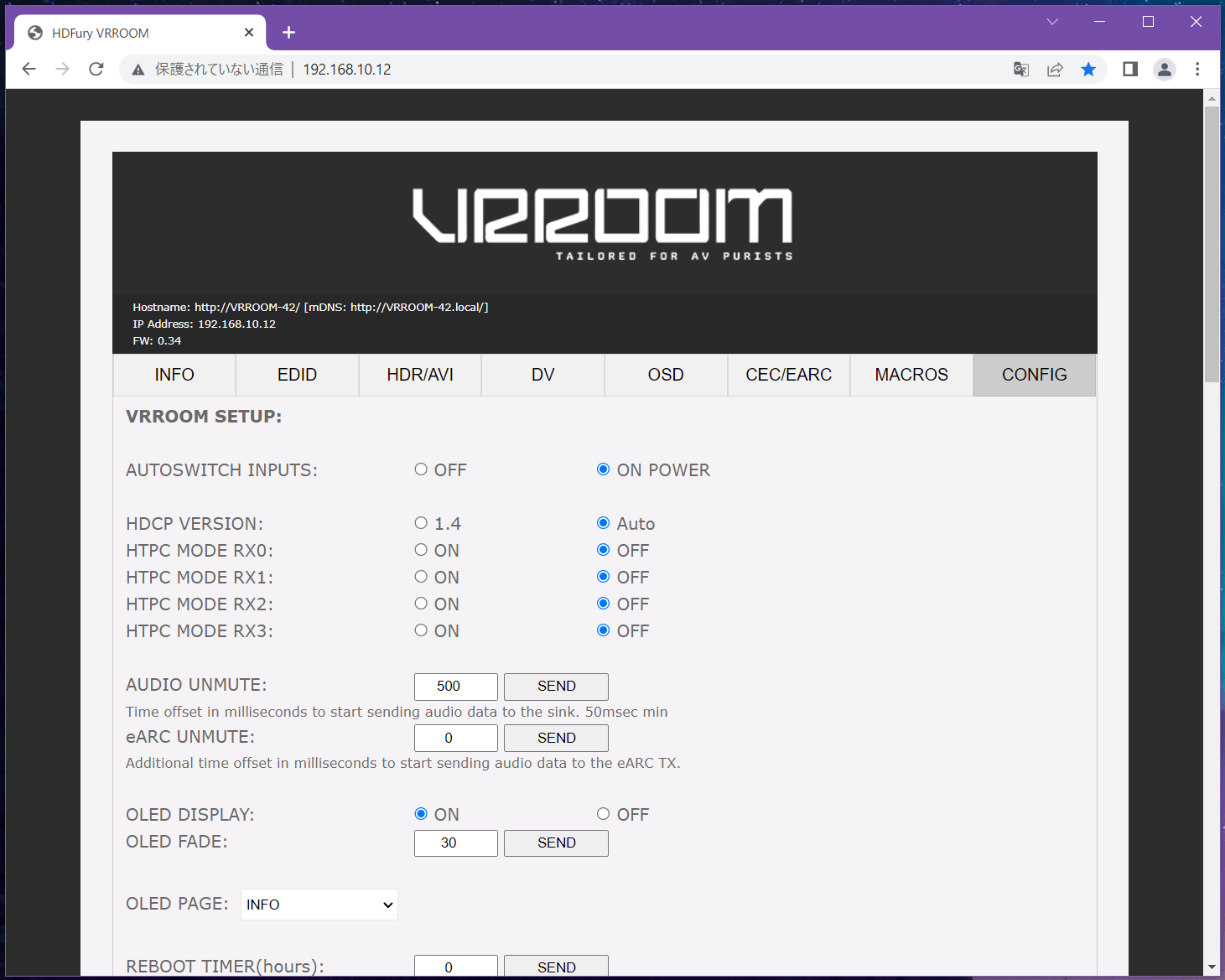The width and height of the screenshot is (1225, 980).
Task: Turn HTPC Mode RX2 OFF
Action: pyautogui.click(x=603, y=604)
